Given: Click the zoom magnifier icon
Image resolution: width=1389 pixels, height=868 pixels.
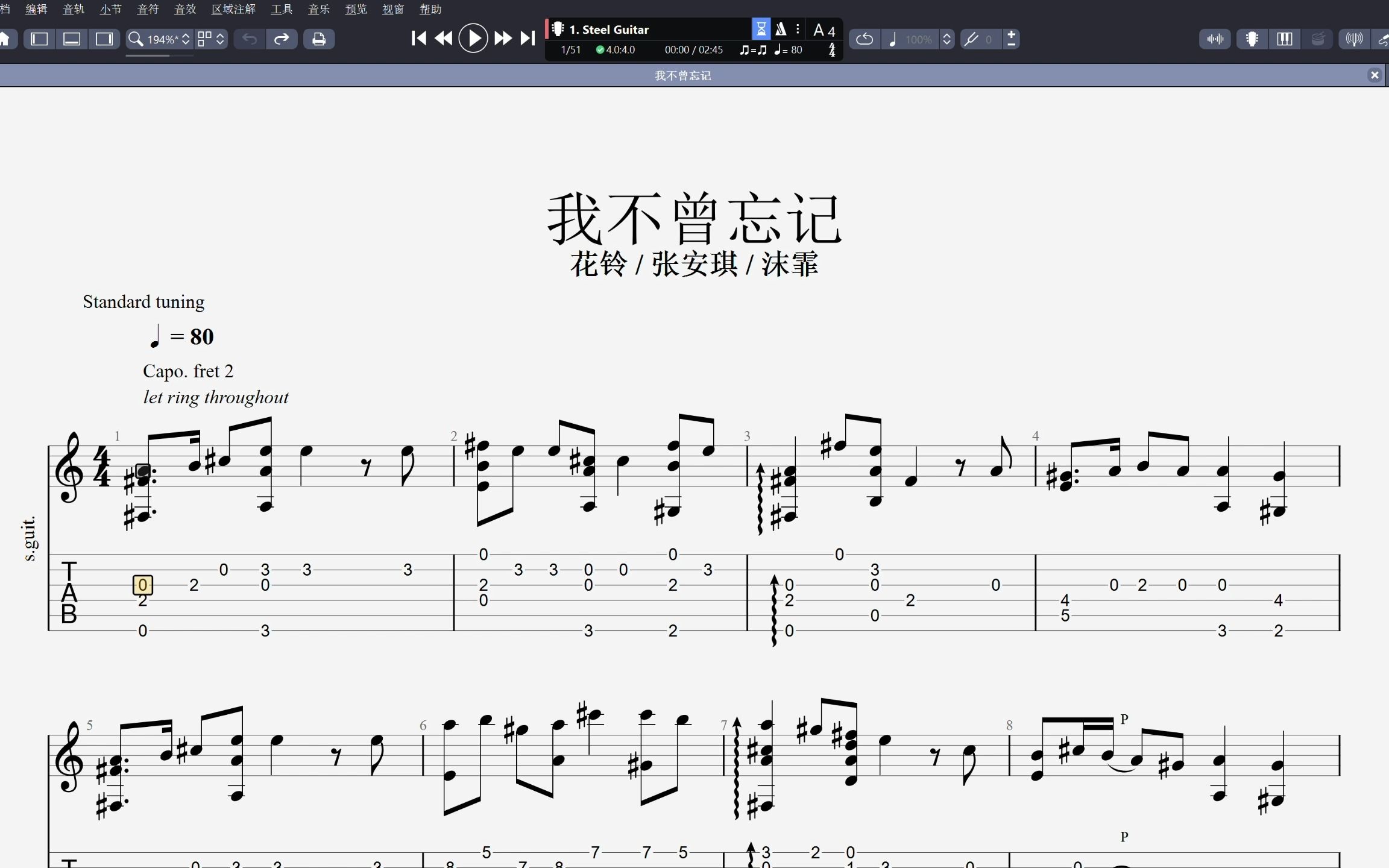Looking at the screenshot, I should tap(136, 39).
